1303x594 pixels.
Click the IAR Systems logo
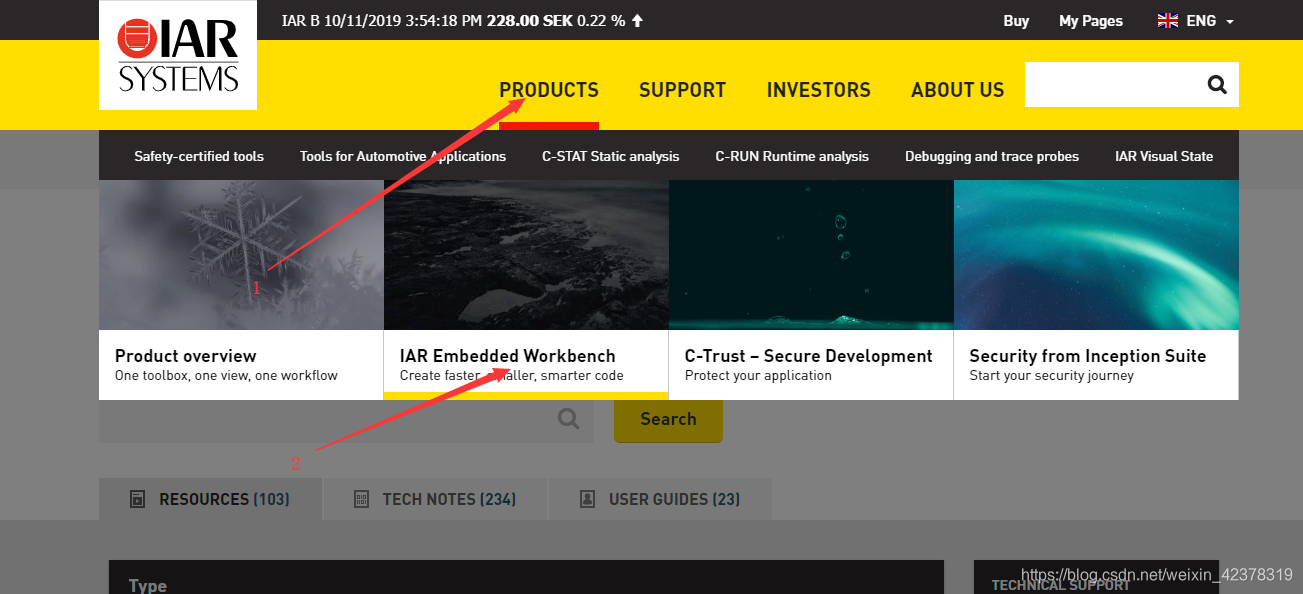pyautogui.click(x=178, y=54)
